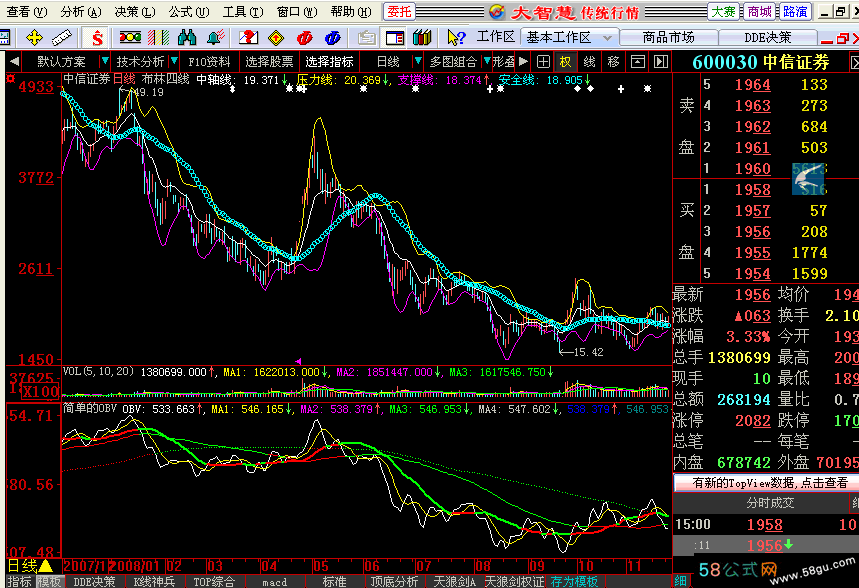The width and height of the screenshot is (859, 588).
Task: Select the 模板 bottom tab
Action: point(49,581)
